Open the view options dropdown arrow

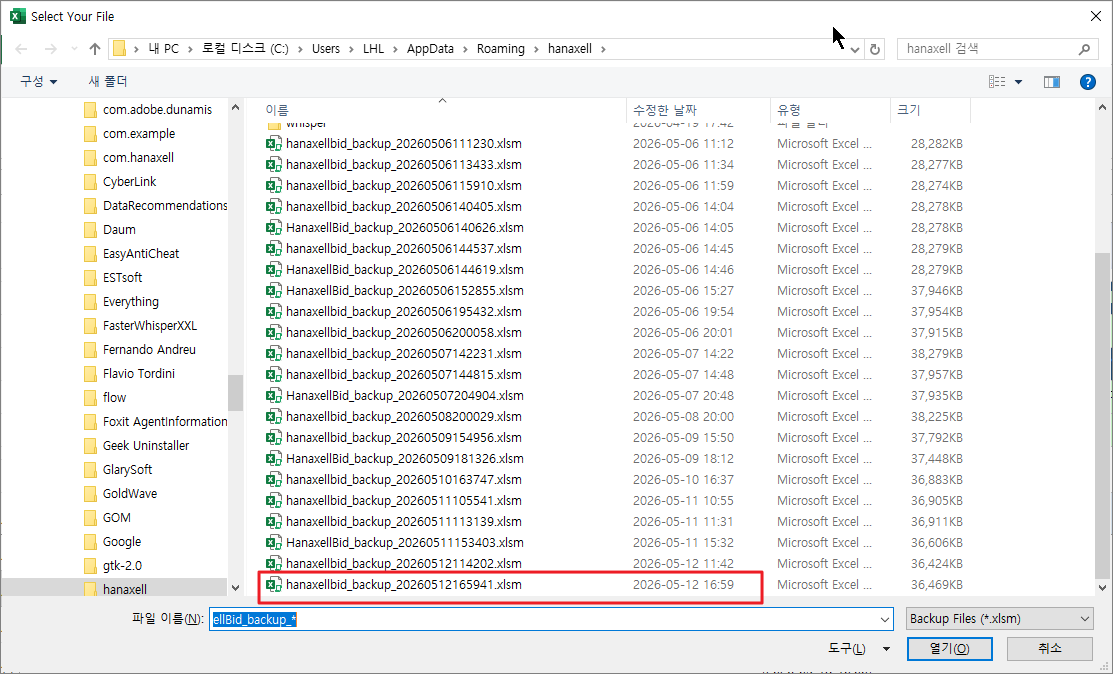[x=1018, y=82]
